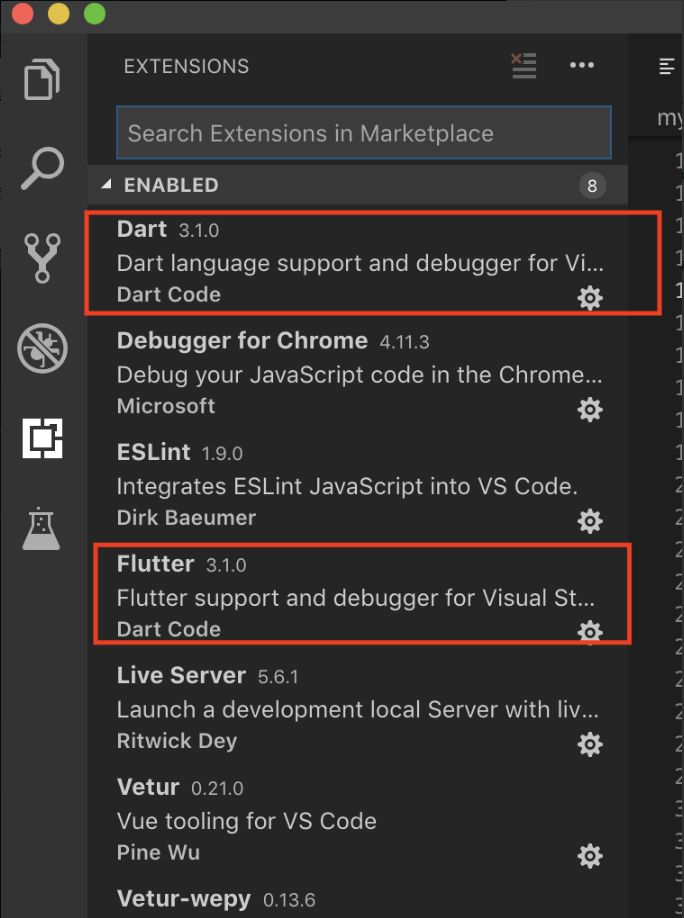The image size is (684, 918).
Task: Open the Search view icon
Action: click(42, 168)
